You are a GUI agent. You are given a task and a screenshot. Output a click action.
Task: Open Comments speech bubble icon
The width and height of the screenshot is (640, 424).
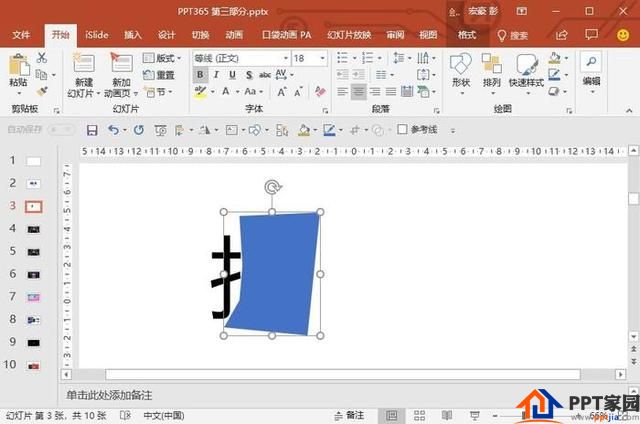591,35
